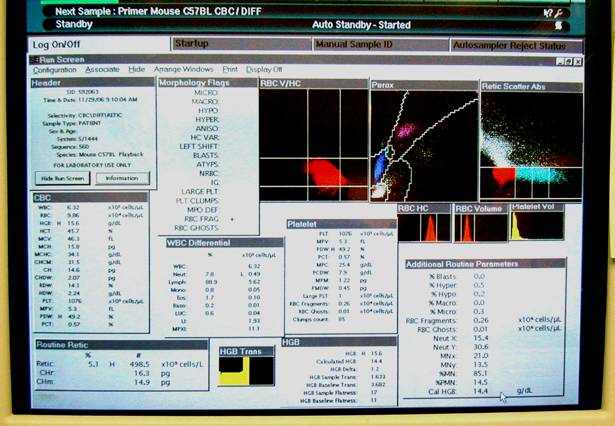The width and height of the screenshot is (615, 426).
Task: Click the RBC Volume histogram
Action: point(480,227)
